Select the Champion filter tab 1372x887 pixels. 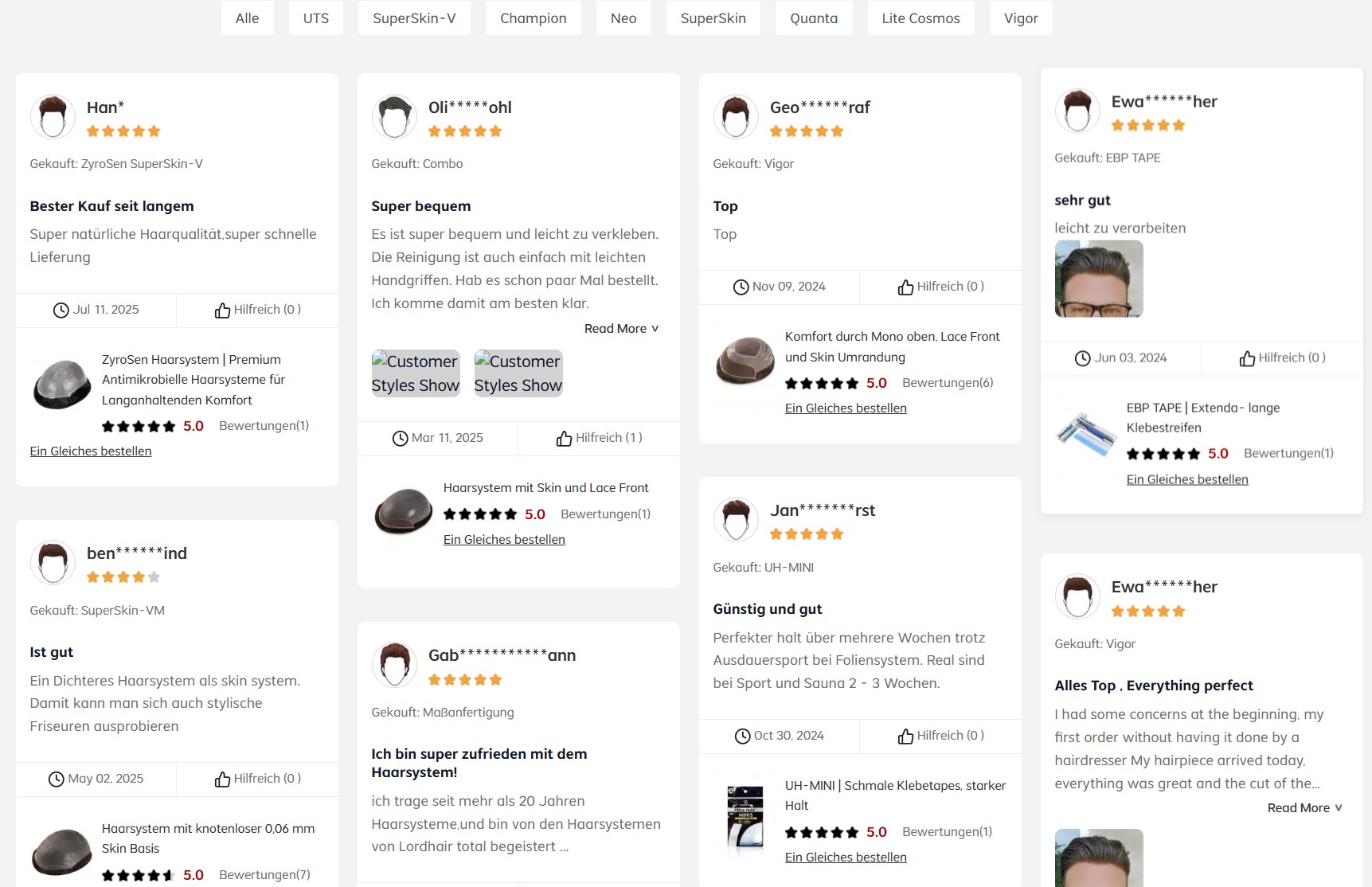[533, 18]
